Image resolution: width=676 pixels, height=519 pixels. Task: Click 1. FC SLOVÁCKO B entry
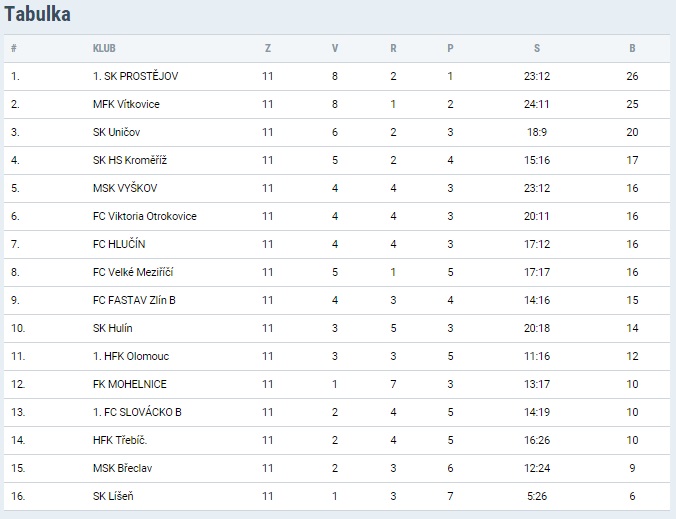click(x=137, y=412)
